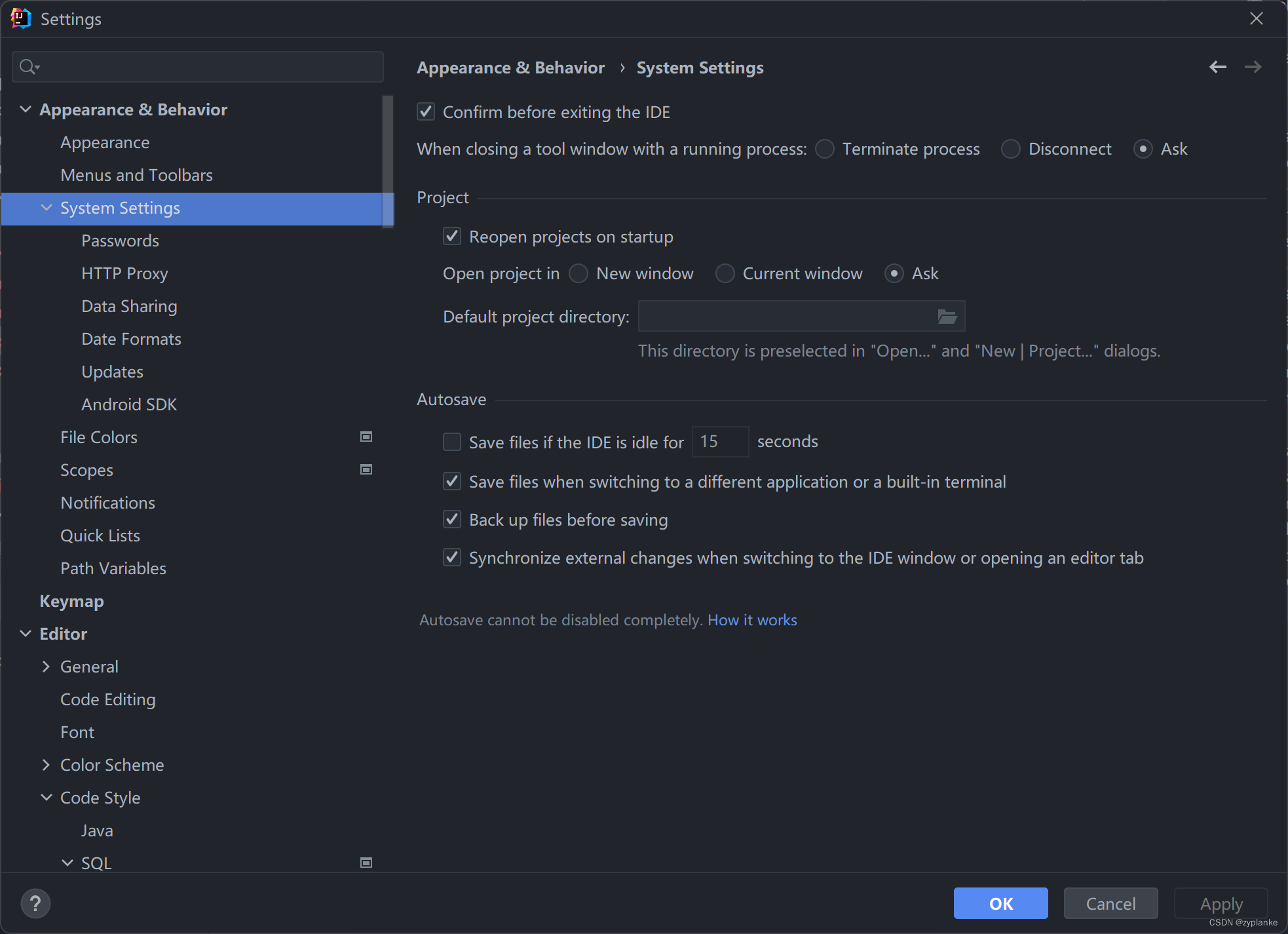Click the panel icon next to Scopes
This screenshot has height=934, width=1288.
click(366, 469)
